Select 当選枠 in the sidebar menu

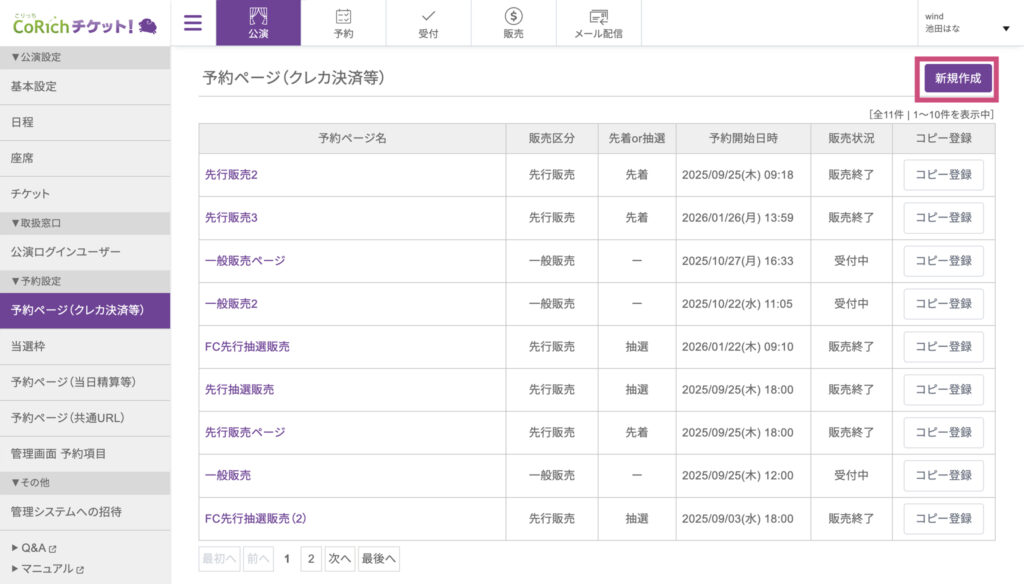[x=29, y=346]
